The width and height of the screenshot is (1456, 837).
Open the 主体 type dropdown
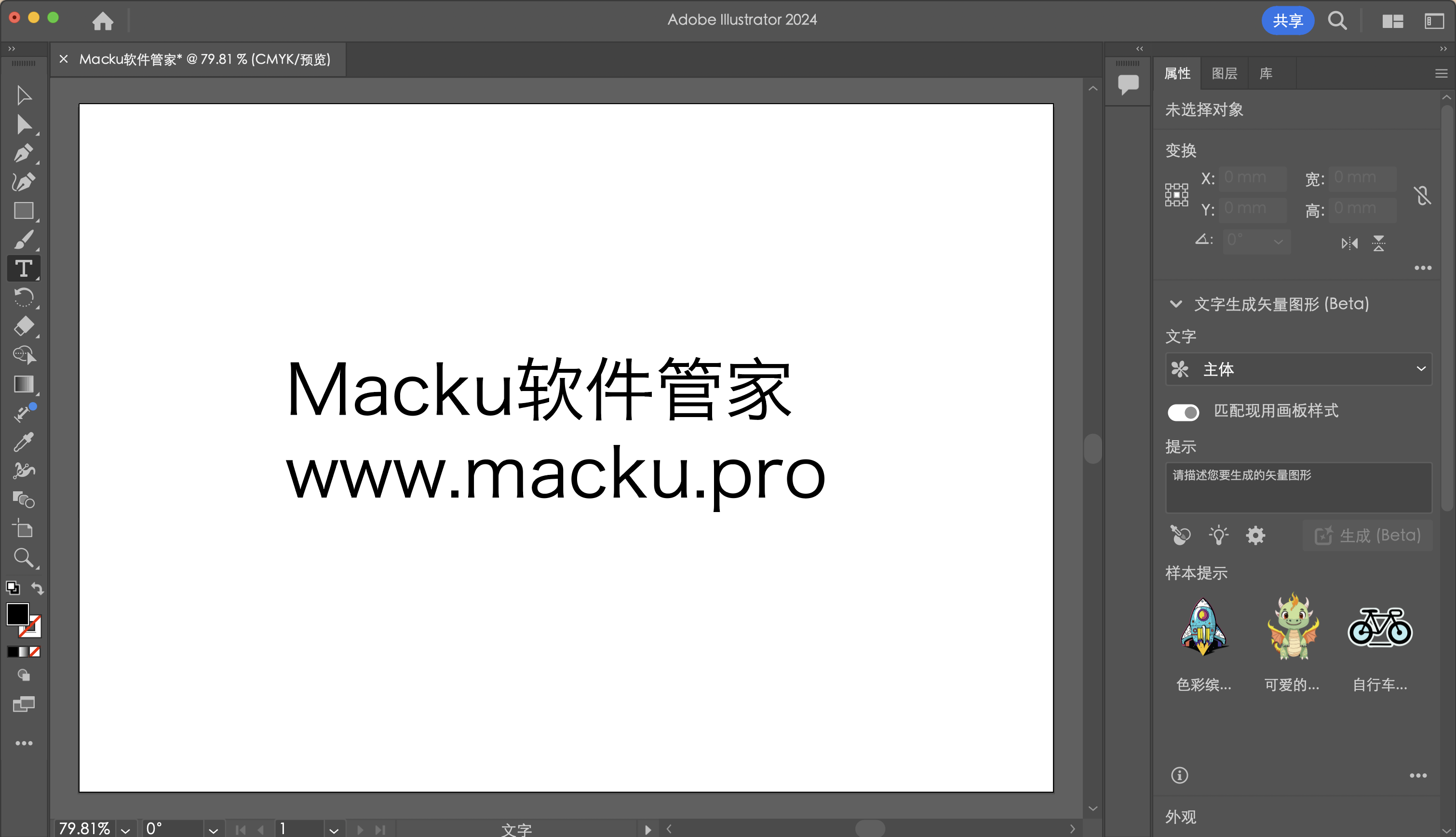coord(1298,369)
